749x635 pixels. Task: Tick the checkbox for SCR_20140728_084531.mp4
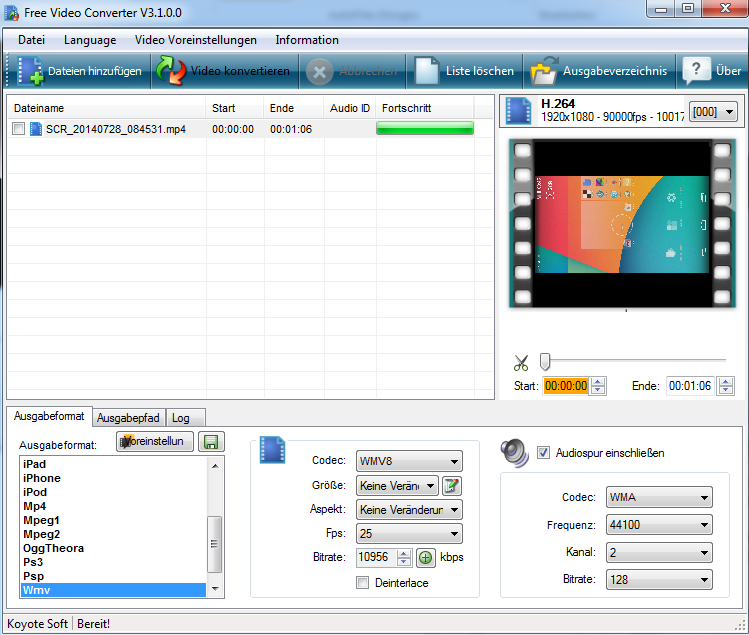pos(19,129)
